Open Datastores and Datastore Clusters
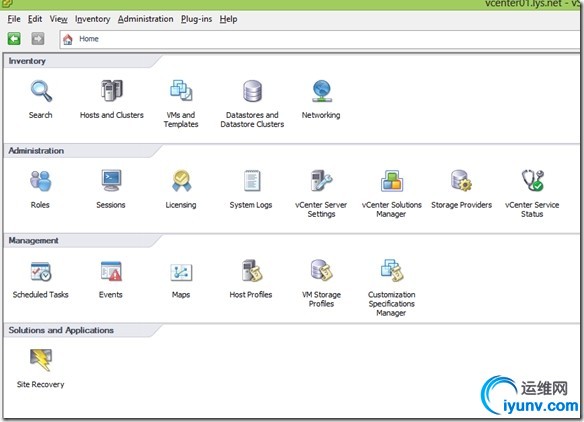 (x=252, y=91)
